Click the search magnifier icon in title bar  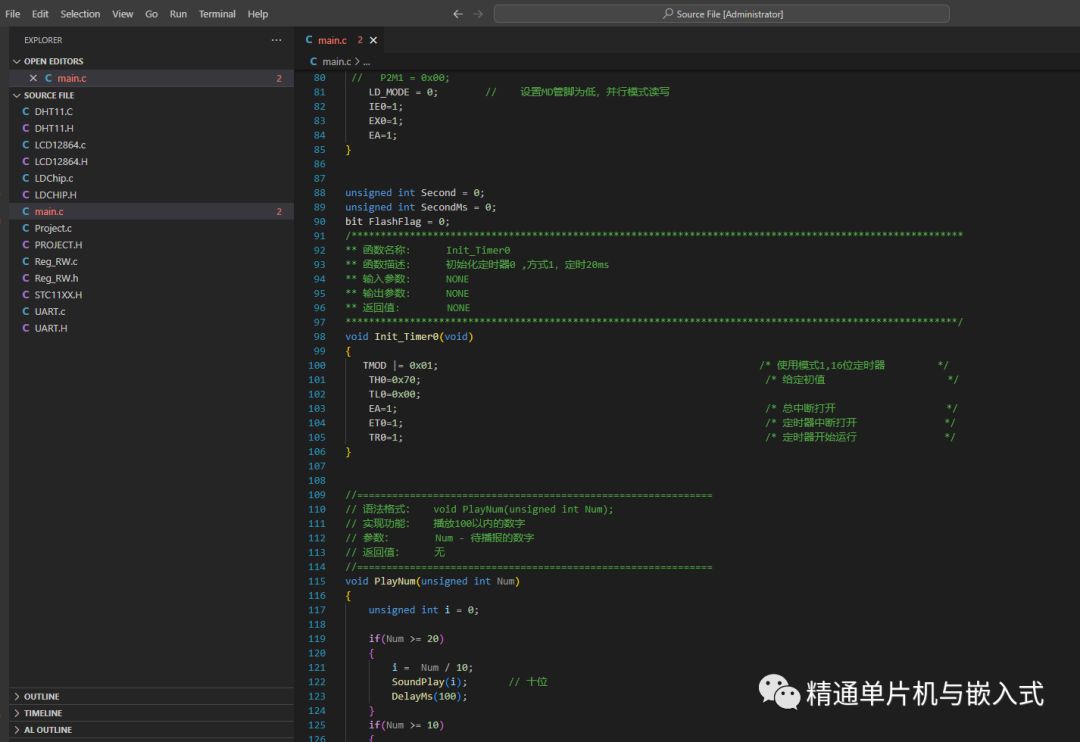667,14
